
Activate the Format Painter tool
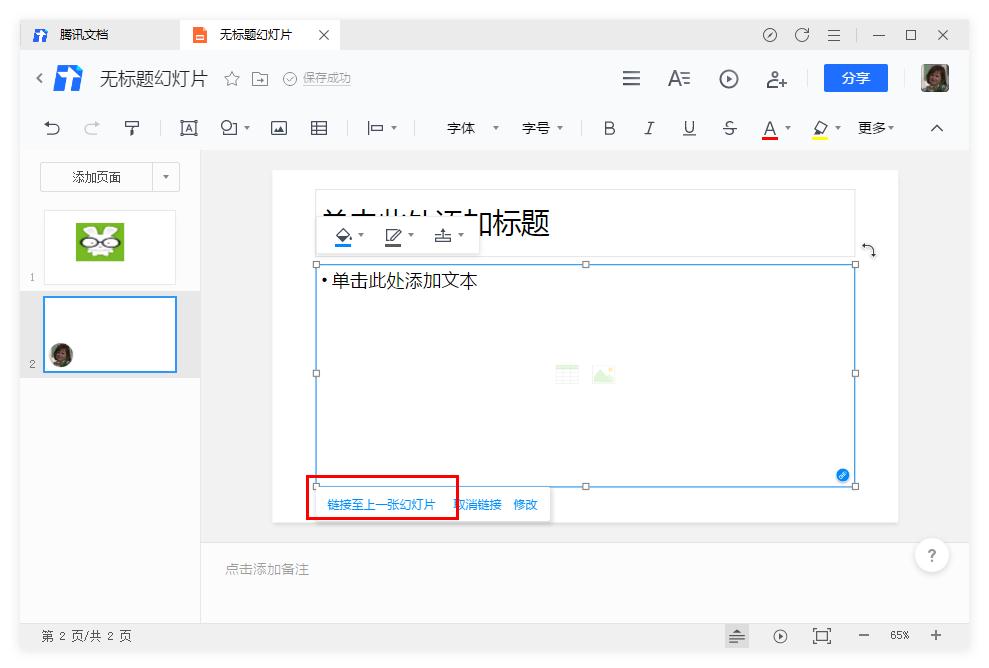pos(131,128)
